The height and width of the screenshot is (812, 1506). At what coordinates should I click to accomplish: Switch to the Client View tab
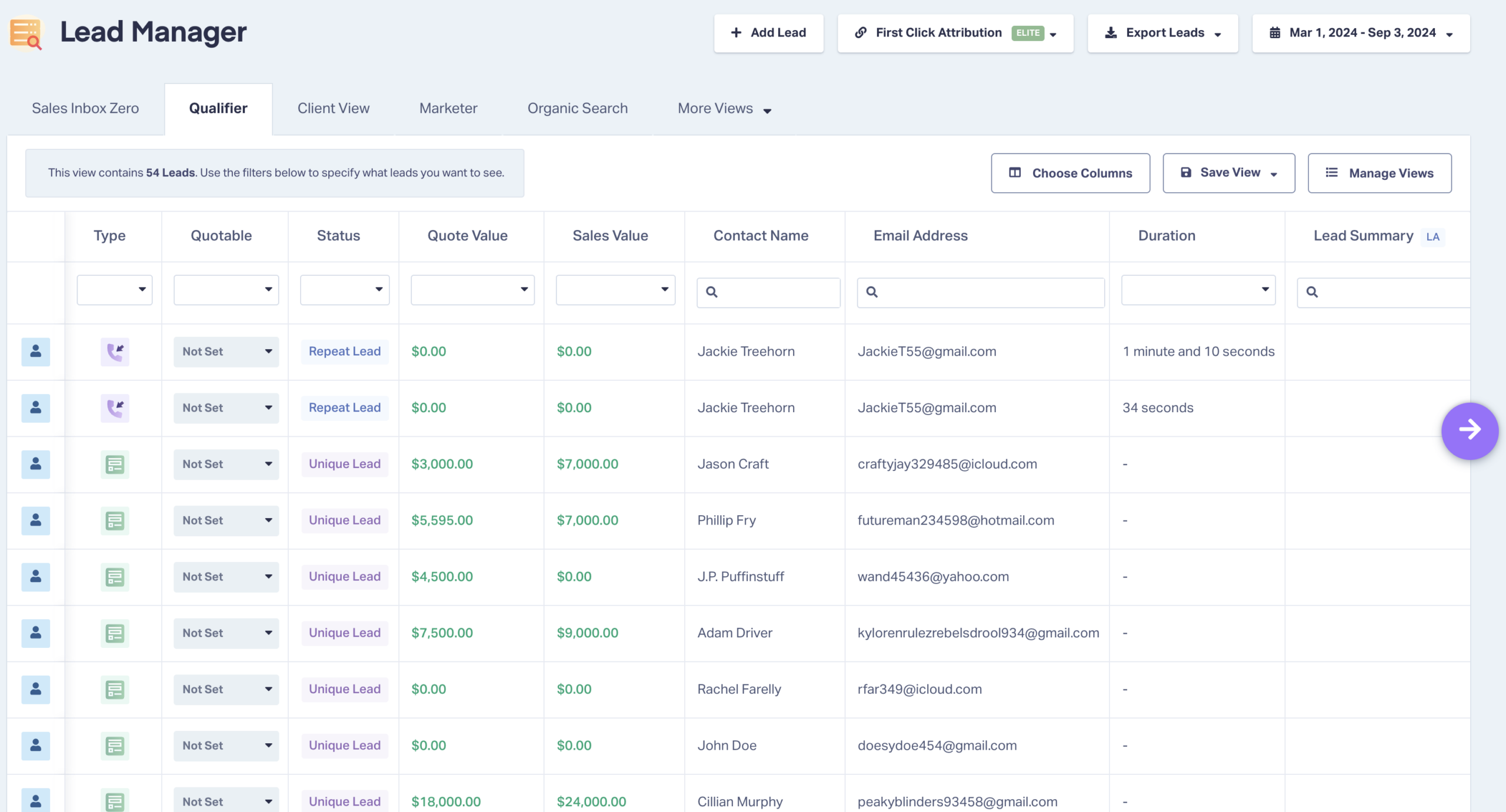point(334,109)
